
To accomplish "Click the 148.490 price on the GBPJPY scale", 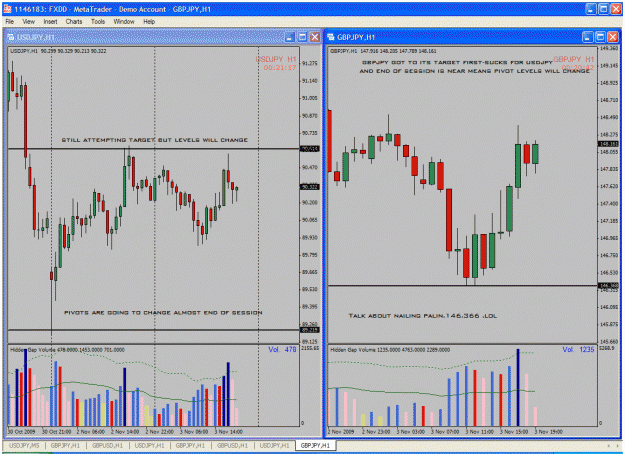I will click(x=609, y=117).
